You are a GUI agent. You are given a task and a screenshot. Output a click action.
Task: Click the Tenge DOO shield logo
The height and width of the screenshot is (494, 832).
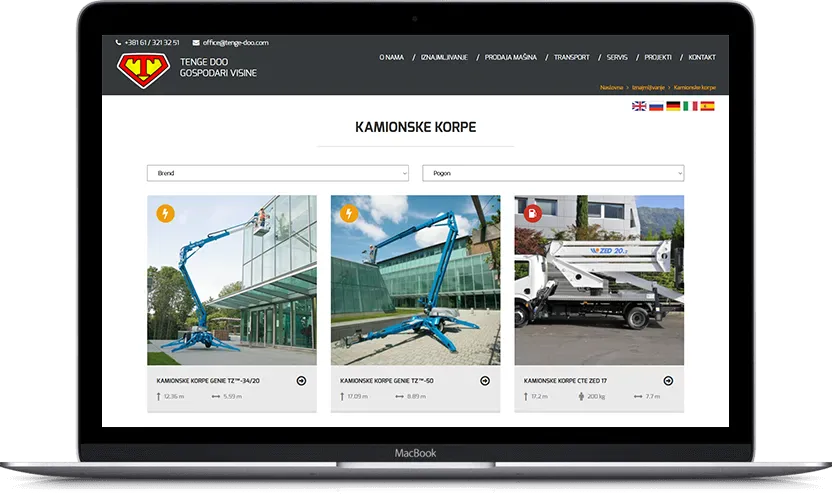143,70
